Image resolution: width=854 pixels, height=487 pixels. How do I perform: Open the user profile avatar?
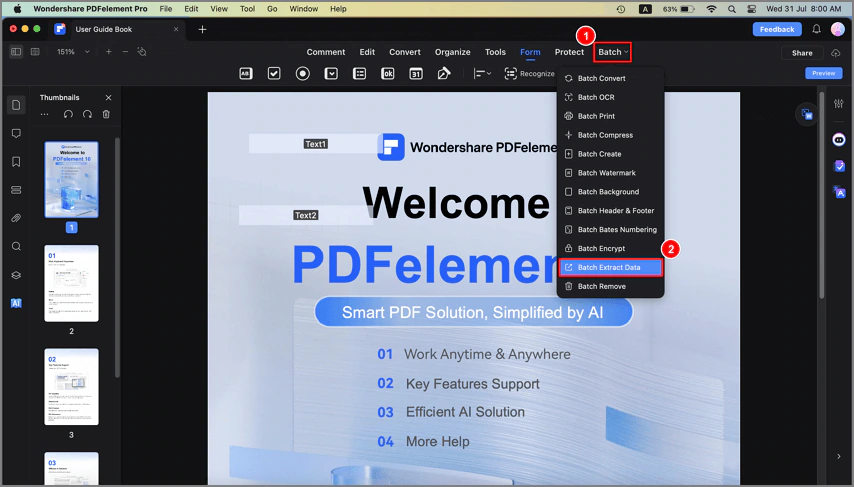838,29
